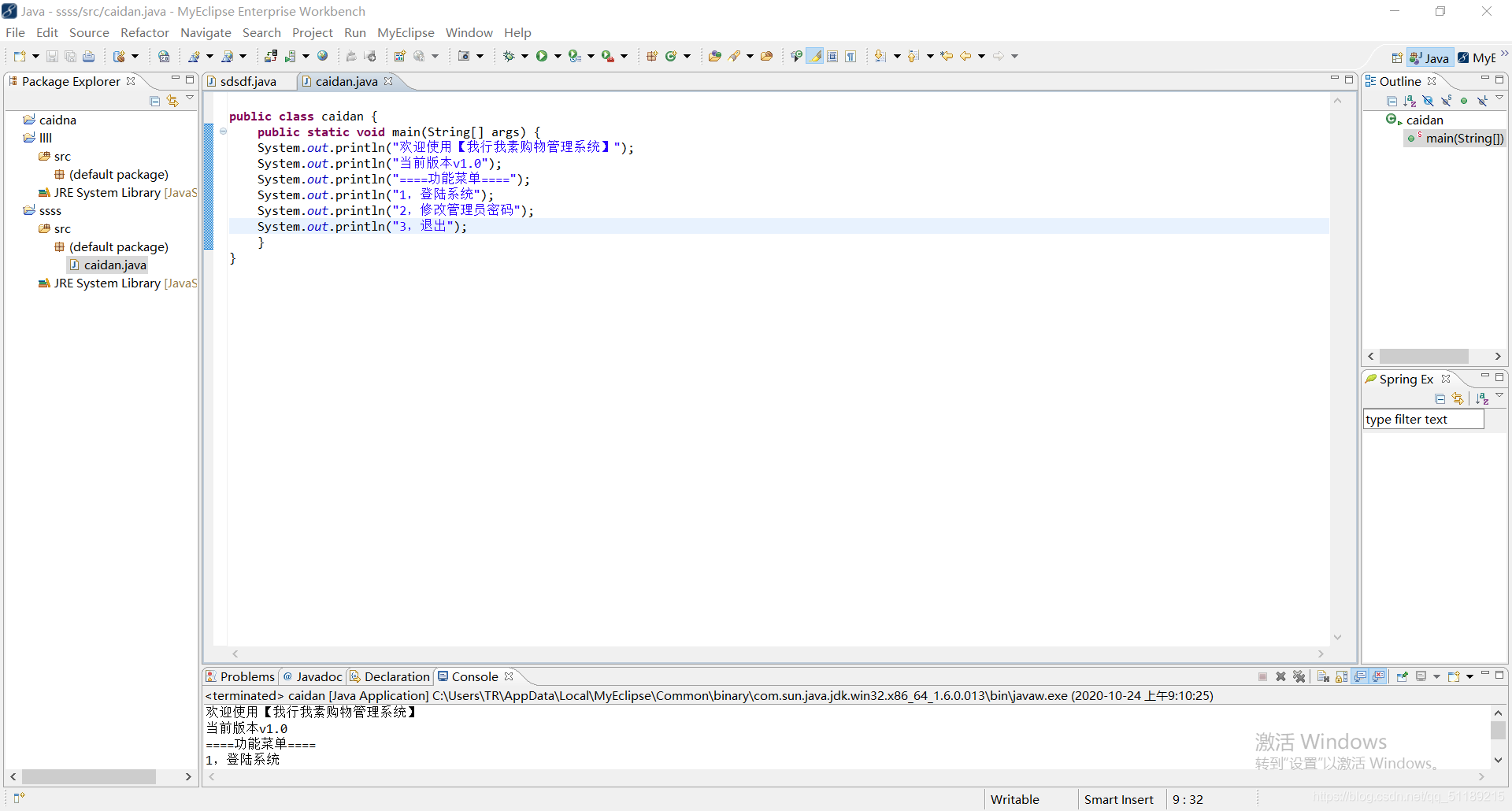Toggle Hide Static Members in Outline
The image size is (1512, 811).
pyautogui.click(x=1446, y=101)
